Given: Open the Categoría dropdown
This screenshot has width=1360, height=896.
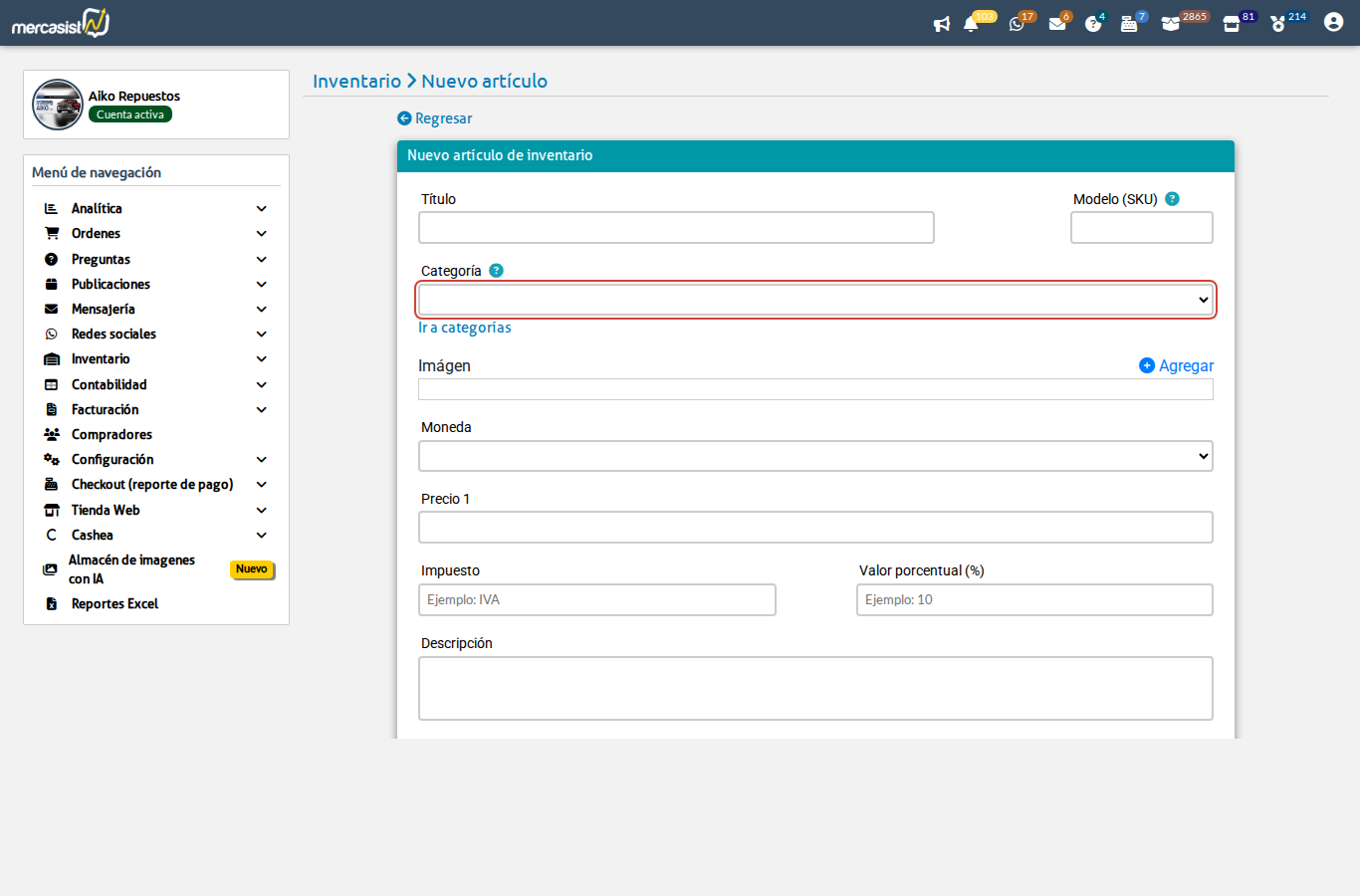Looking at the screenshot, I should point(815,300).
